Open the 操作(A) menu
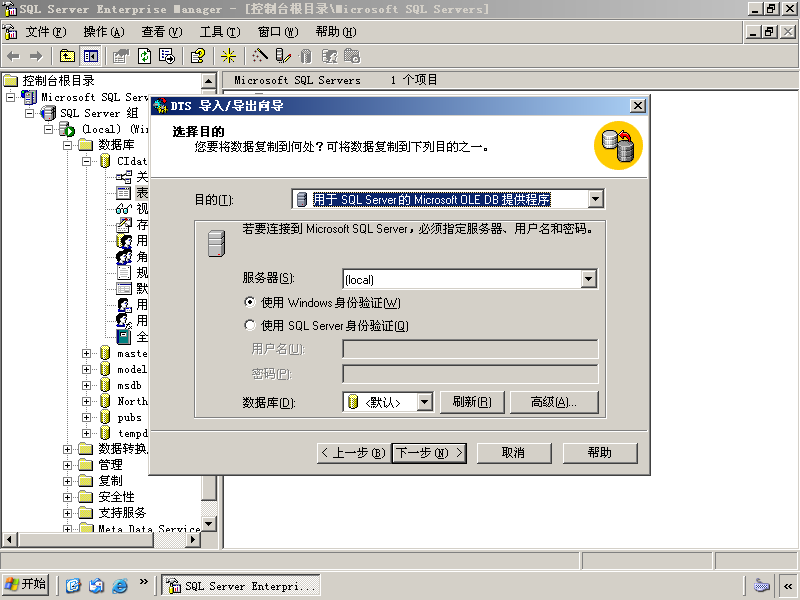This screenshot has width=800, height=600. coord(104,32)
